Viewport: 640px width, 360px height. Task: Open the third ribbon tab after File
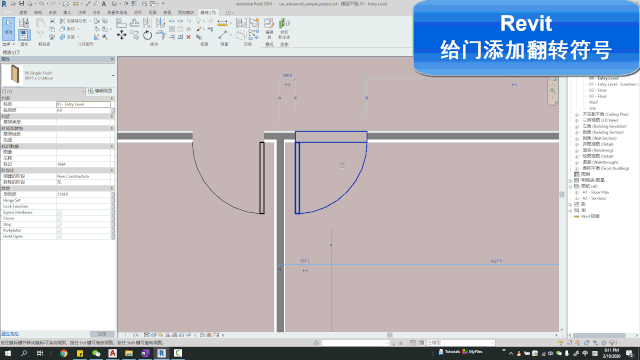pyautogui.click(x=53, y=13)
